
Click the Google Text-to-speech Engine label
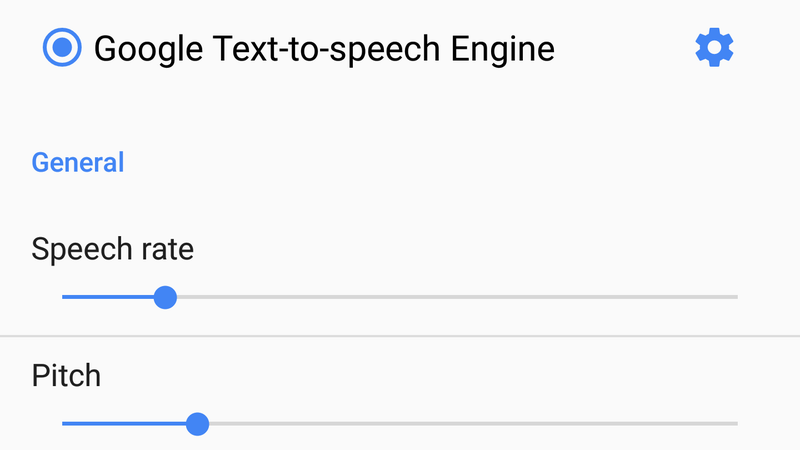click(x=324, y=49)
